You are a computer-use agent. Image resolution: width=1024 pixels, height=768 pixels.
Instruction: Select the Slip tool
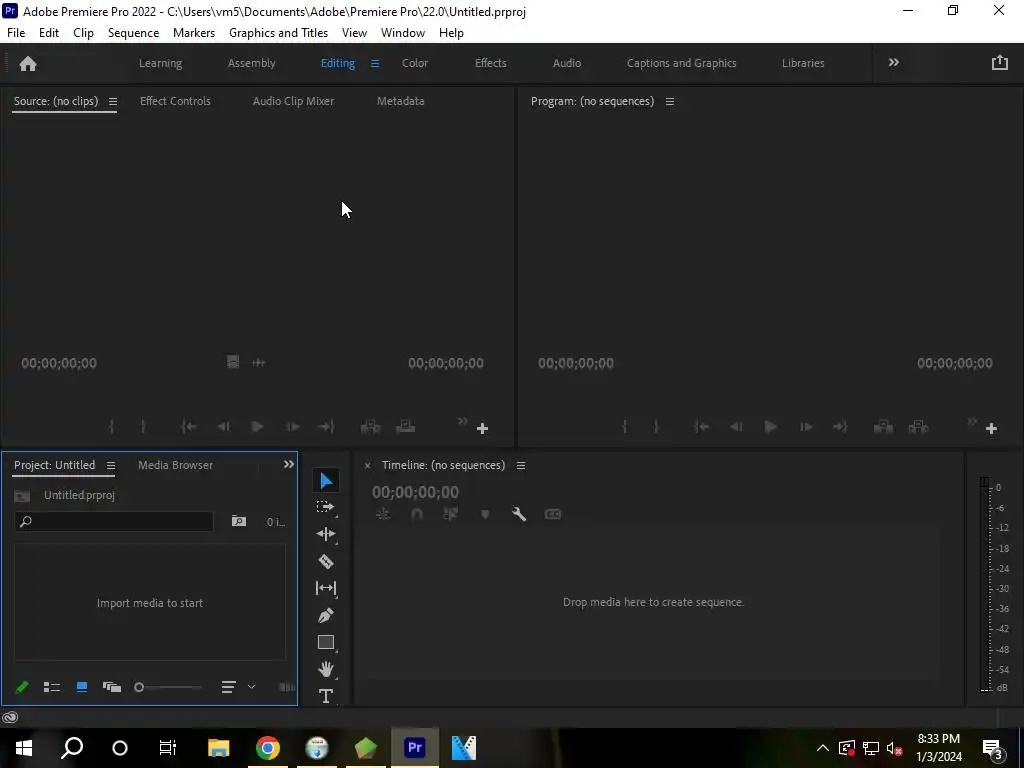click(326, 588)
